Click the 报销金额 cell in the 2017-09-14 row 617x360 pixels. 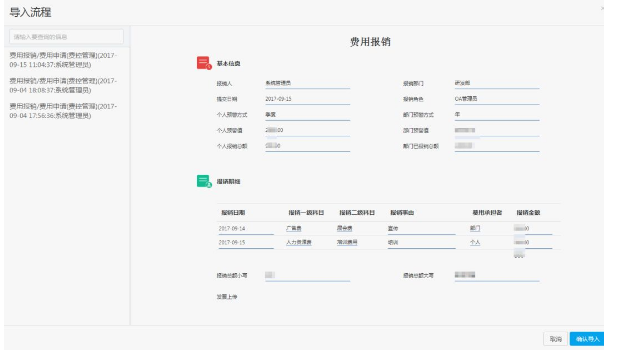point(533,229)
